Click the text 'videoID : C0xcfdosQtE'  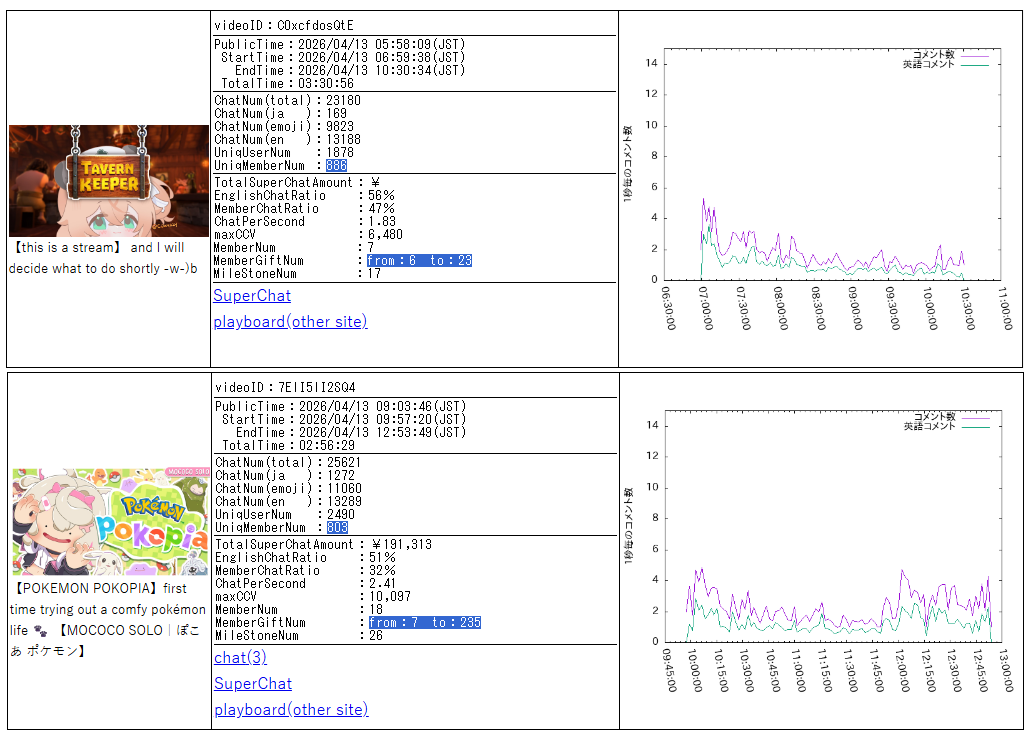[x=284, y=26]
